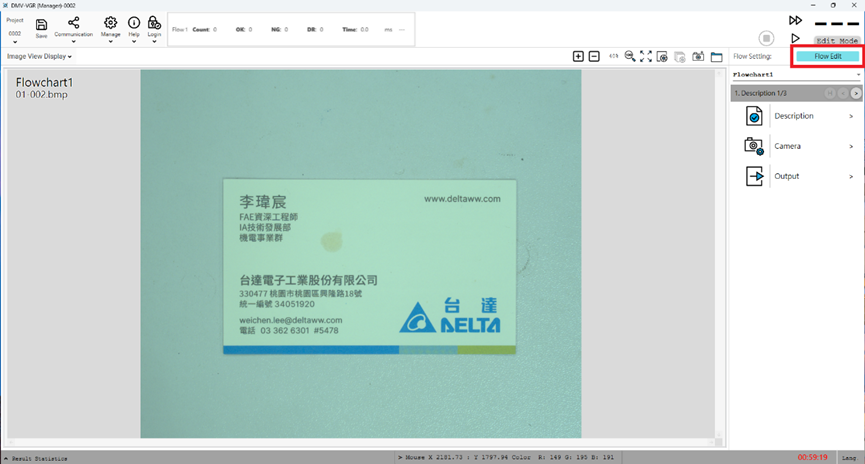
Task: Open the Flowchart1 selection combo box
Action: click(794, 75)
